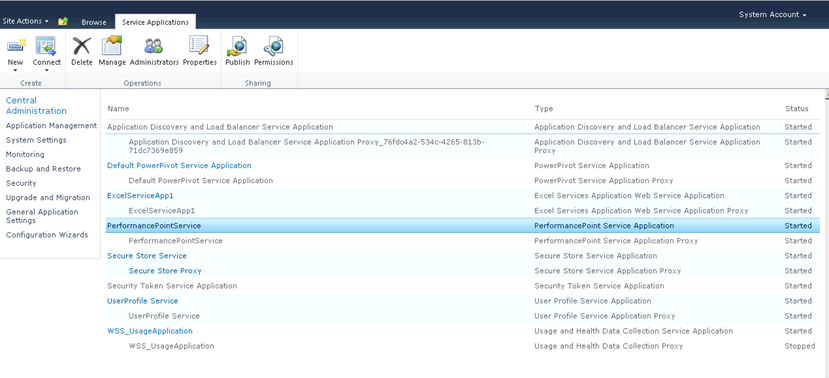Open the System Account dropdown
The height and width of the screenshot is (378, 829).
pyautogui.click(x=772, y=15)
